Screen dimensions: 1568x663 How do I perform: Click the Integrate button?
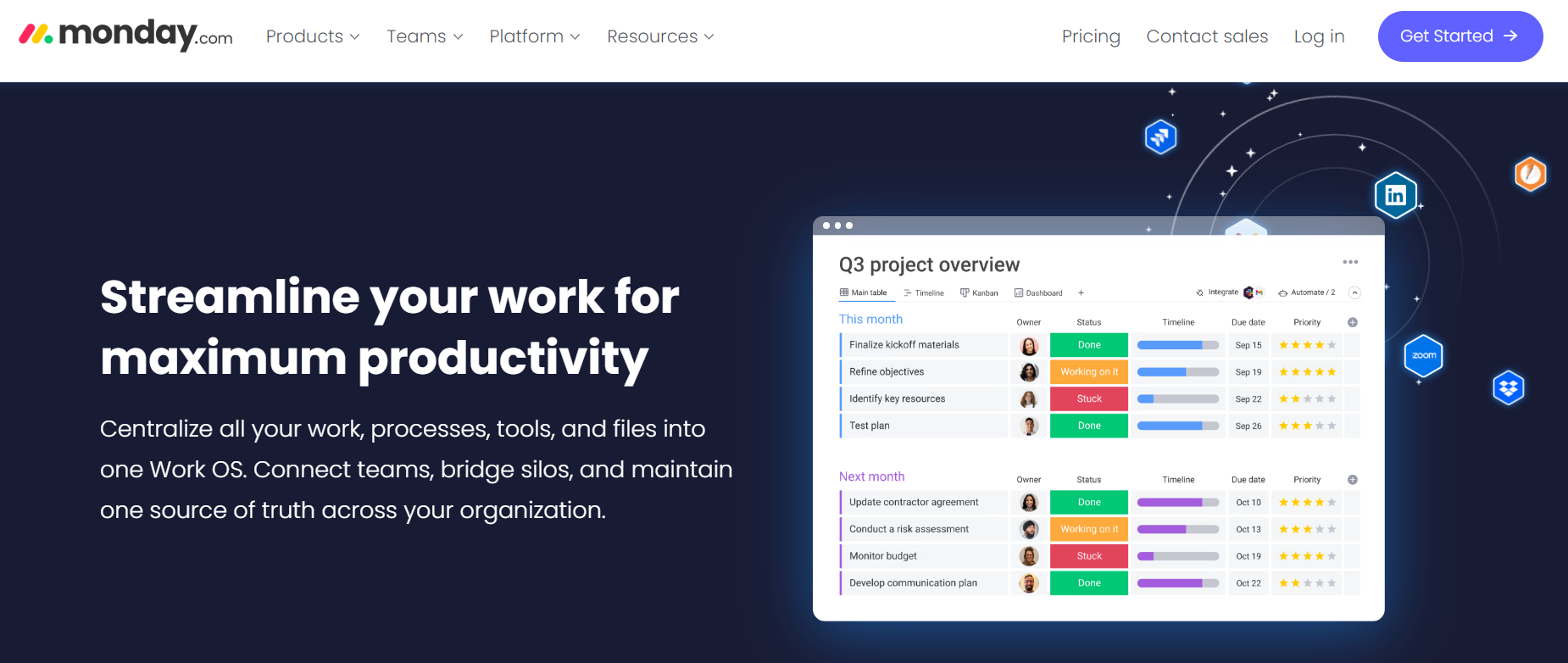point(1217,292)
